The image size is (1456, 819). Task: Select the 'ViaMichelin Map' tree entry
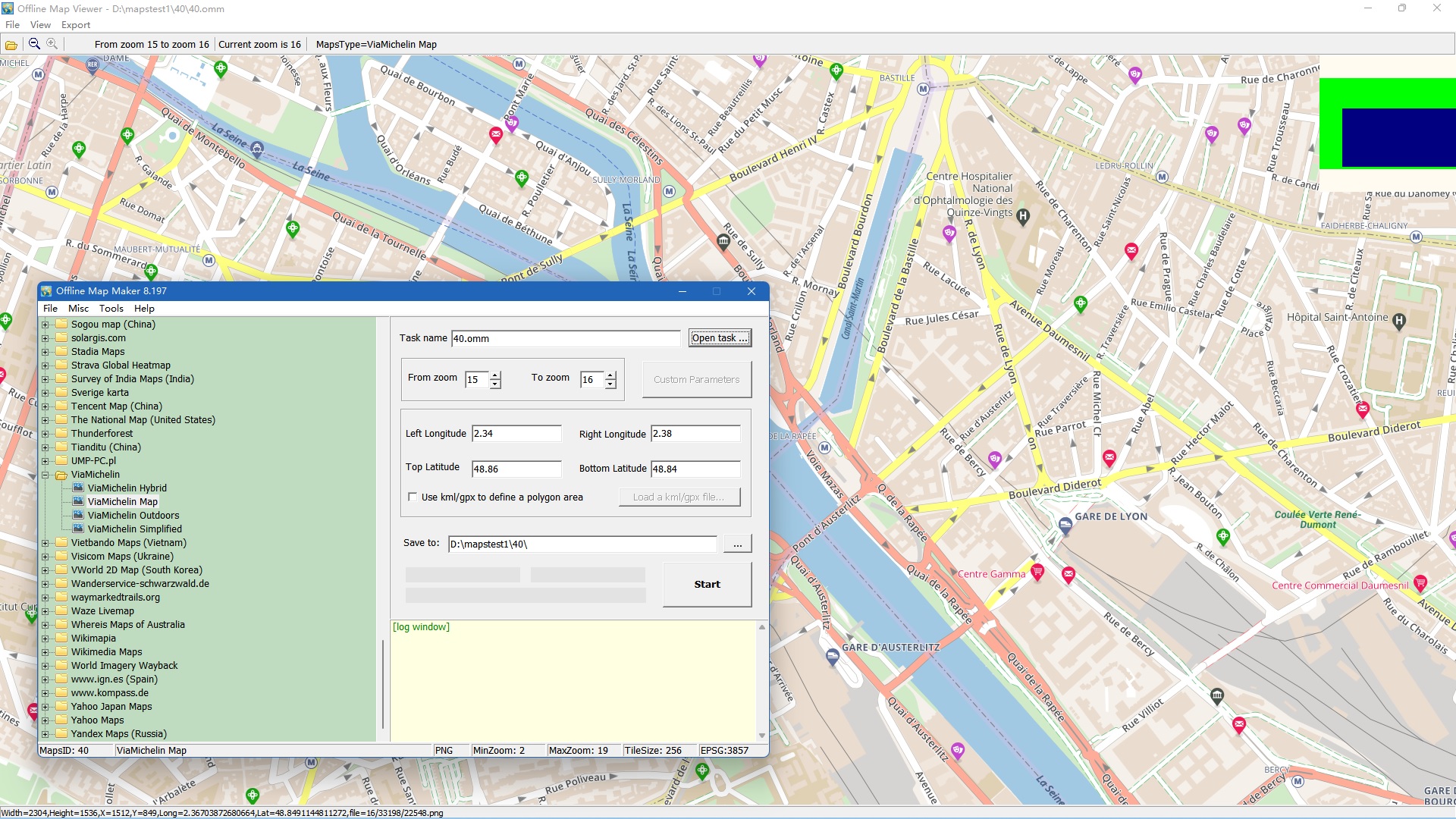click(122, 502)
